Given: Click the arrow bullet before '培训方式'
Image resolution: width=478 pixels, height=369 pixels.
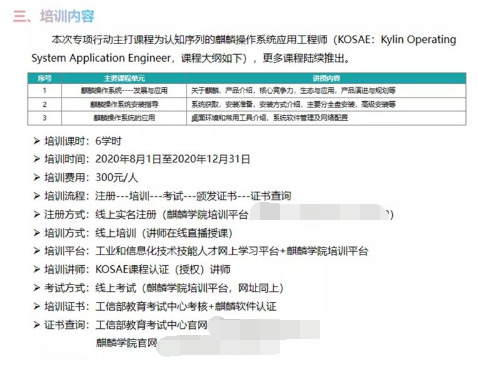Looking at the screenshot, I should click(x=37, y=233).
